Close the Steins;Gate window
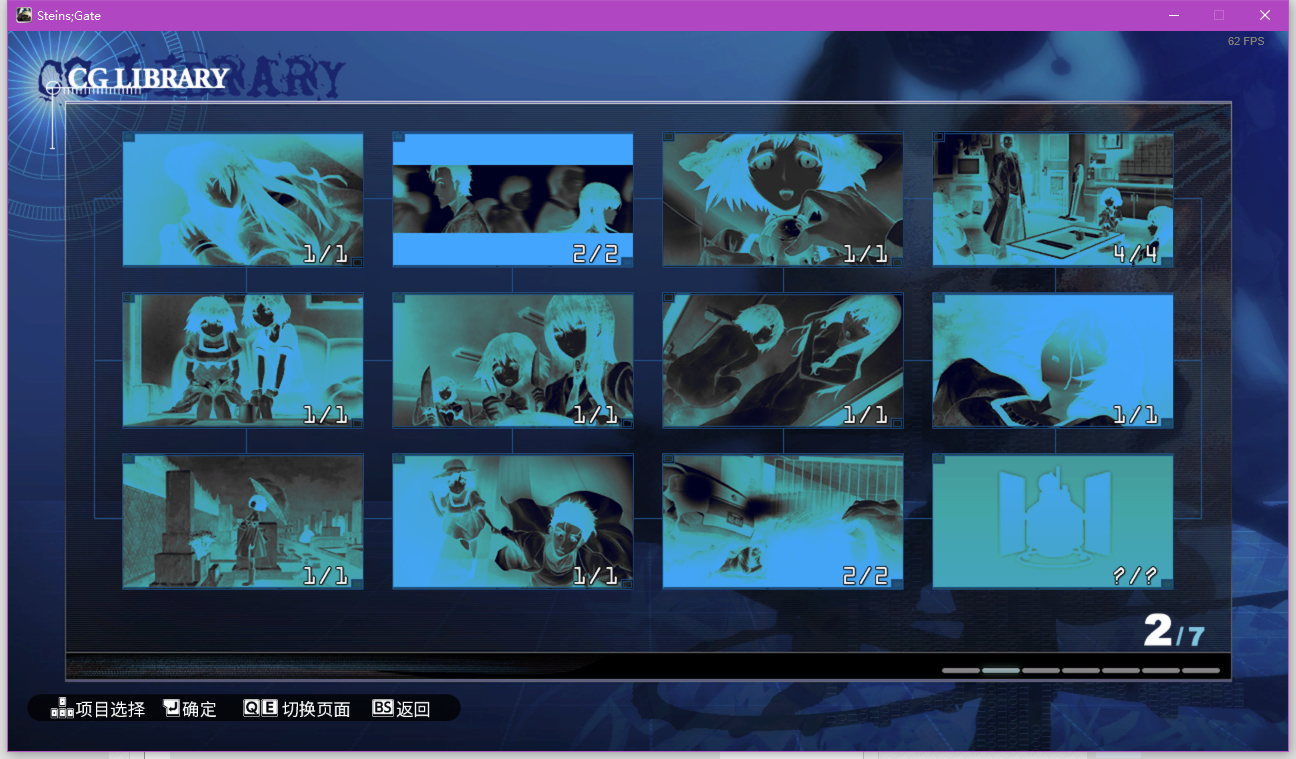 point(1265,15)
